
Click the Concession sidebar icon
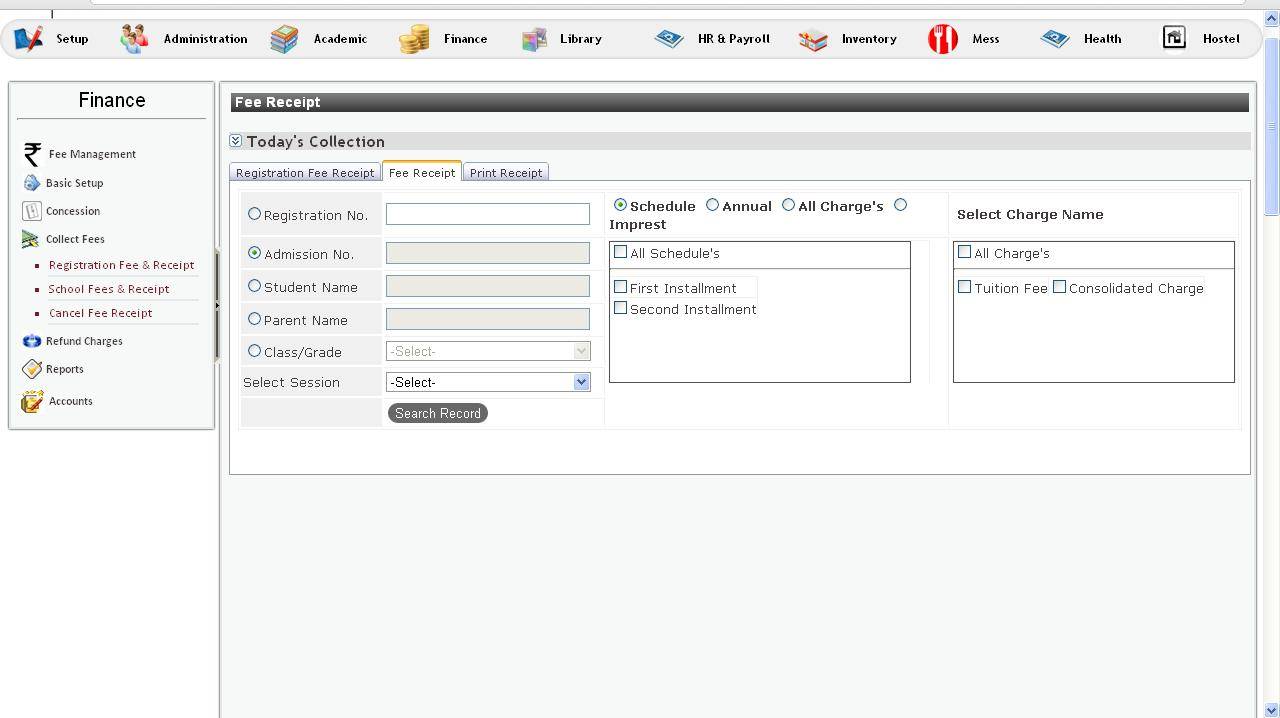31,211
